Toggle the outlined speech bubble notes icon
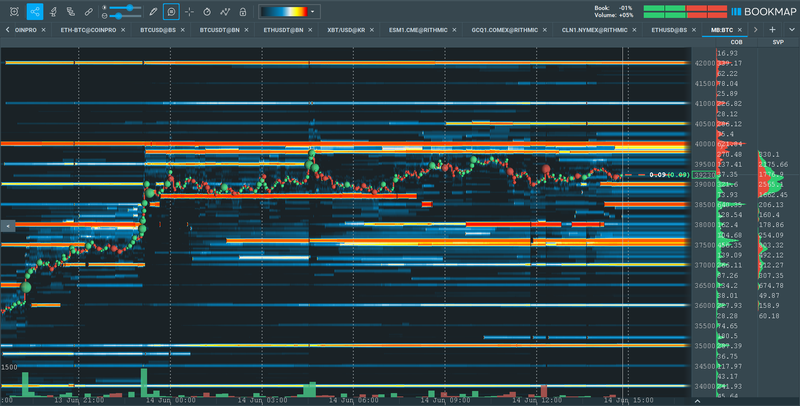 (171, 11)
